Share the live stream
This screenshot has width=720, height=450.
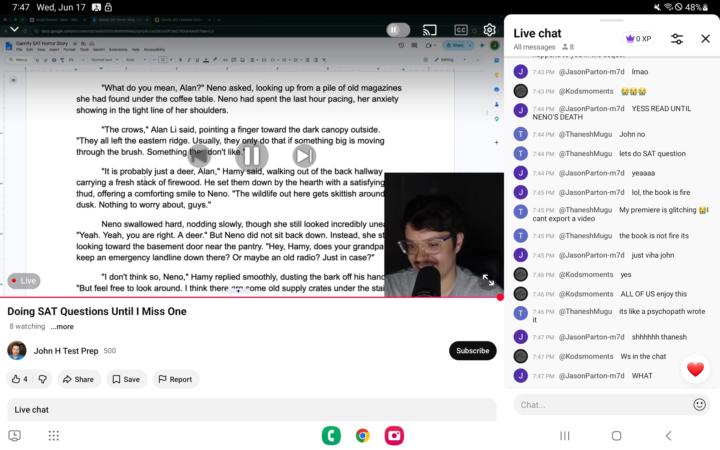pos(79,379)
